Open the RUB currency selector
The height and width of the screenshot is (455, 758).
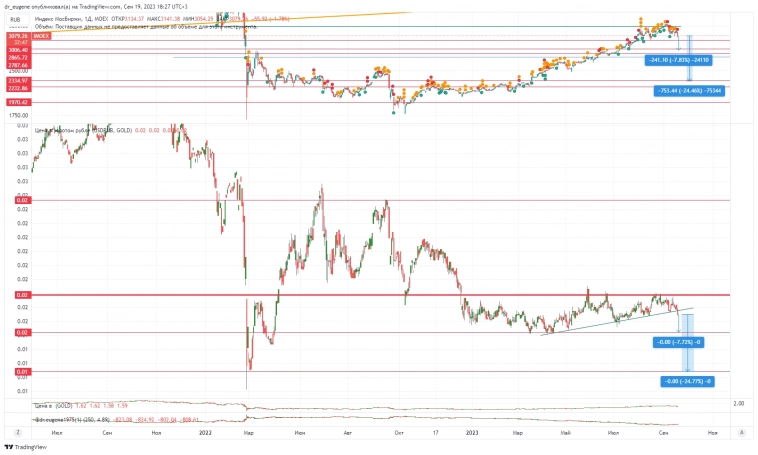pos(15,18)
